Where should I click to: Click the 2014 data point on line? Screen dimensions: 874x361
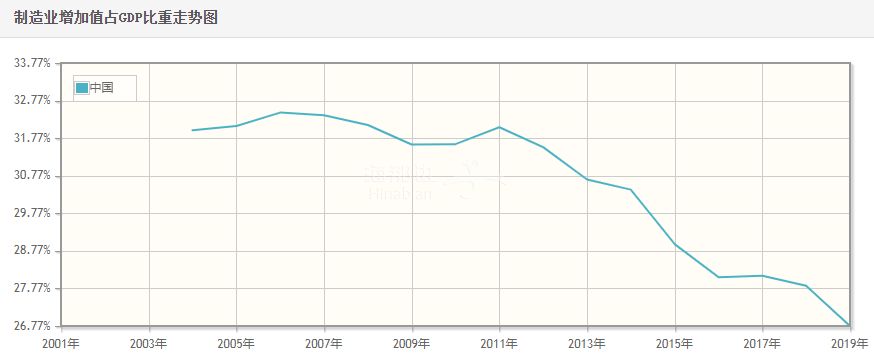631,189
